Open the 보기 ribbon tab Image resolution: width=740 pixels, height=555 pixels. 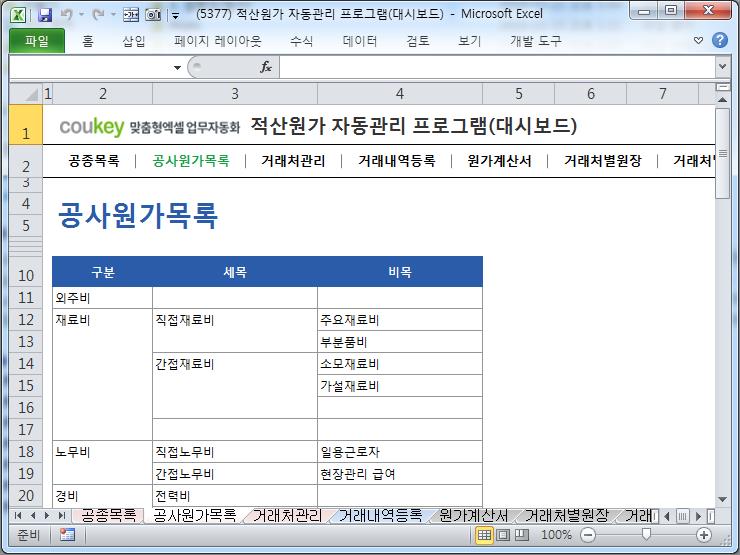(x=470, y=41)
